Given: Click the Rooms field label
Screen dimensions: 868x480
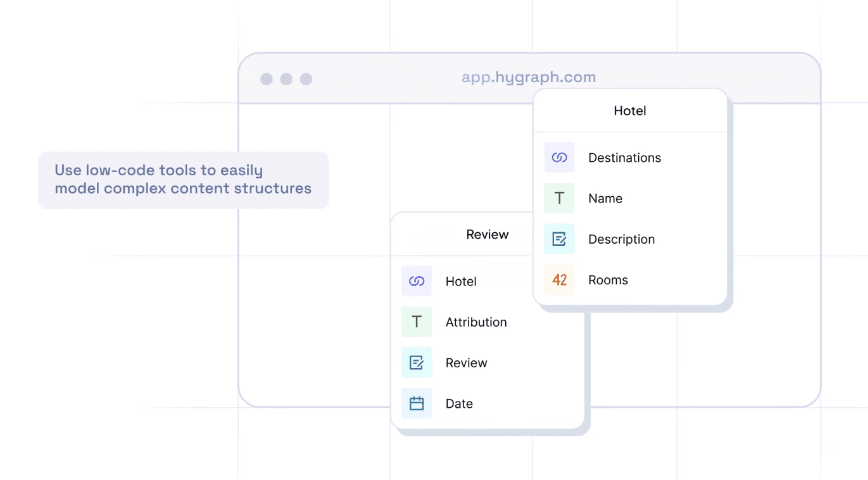Looking at the screenshot, I should click(608, 281).
